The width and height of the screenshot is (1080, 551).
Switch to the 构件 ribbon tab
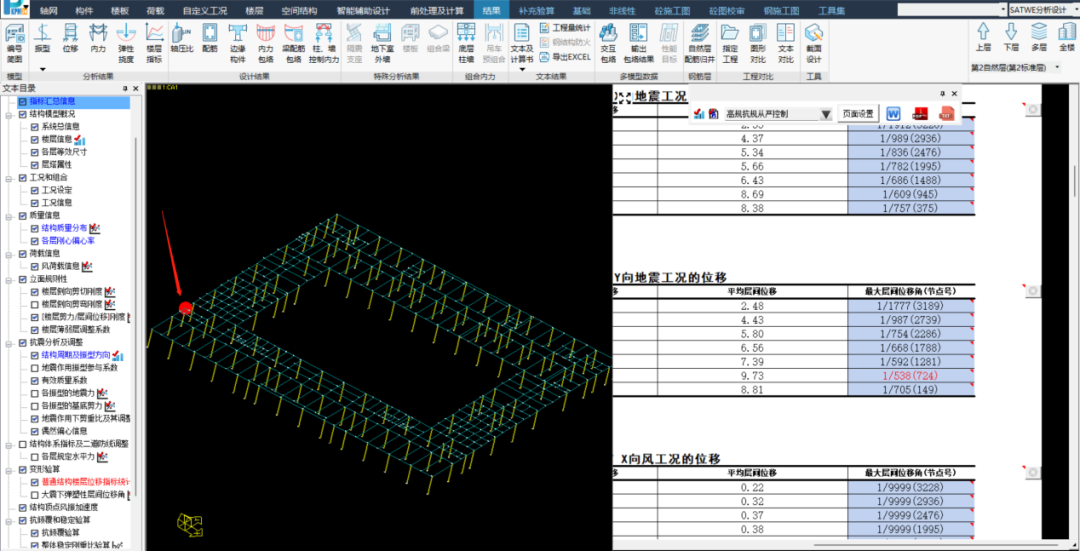[x=84, y=11]
